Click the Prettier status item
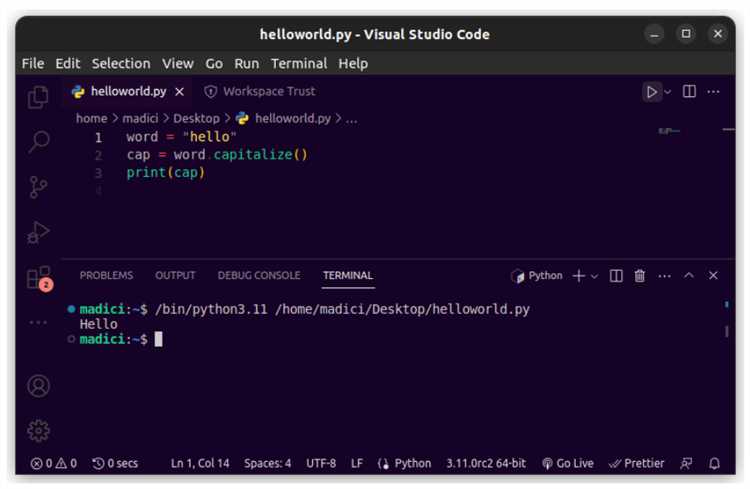The image size is (750, 489). tap(636, 463)
